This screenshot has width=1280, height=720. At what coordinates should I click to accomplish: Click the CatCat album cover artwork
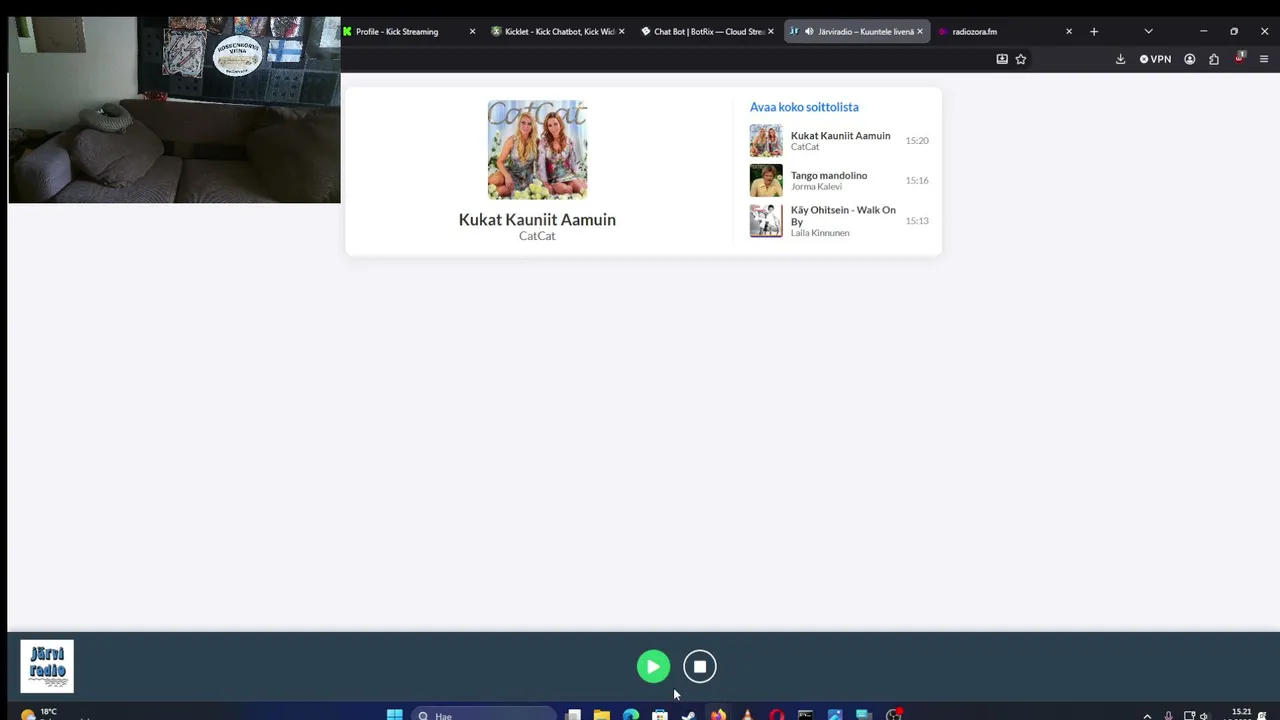pyautogui.click(x=537, y=150)
